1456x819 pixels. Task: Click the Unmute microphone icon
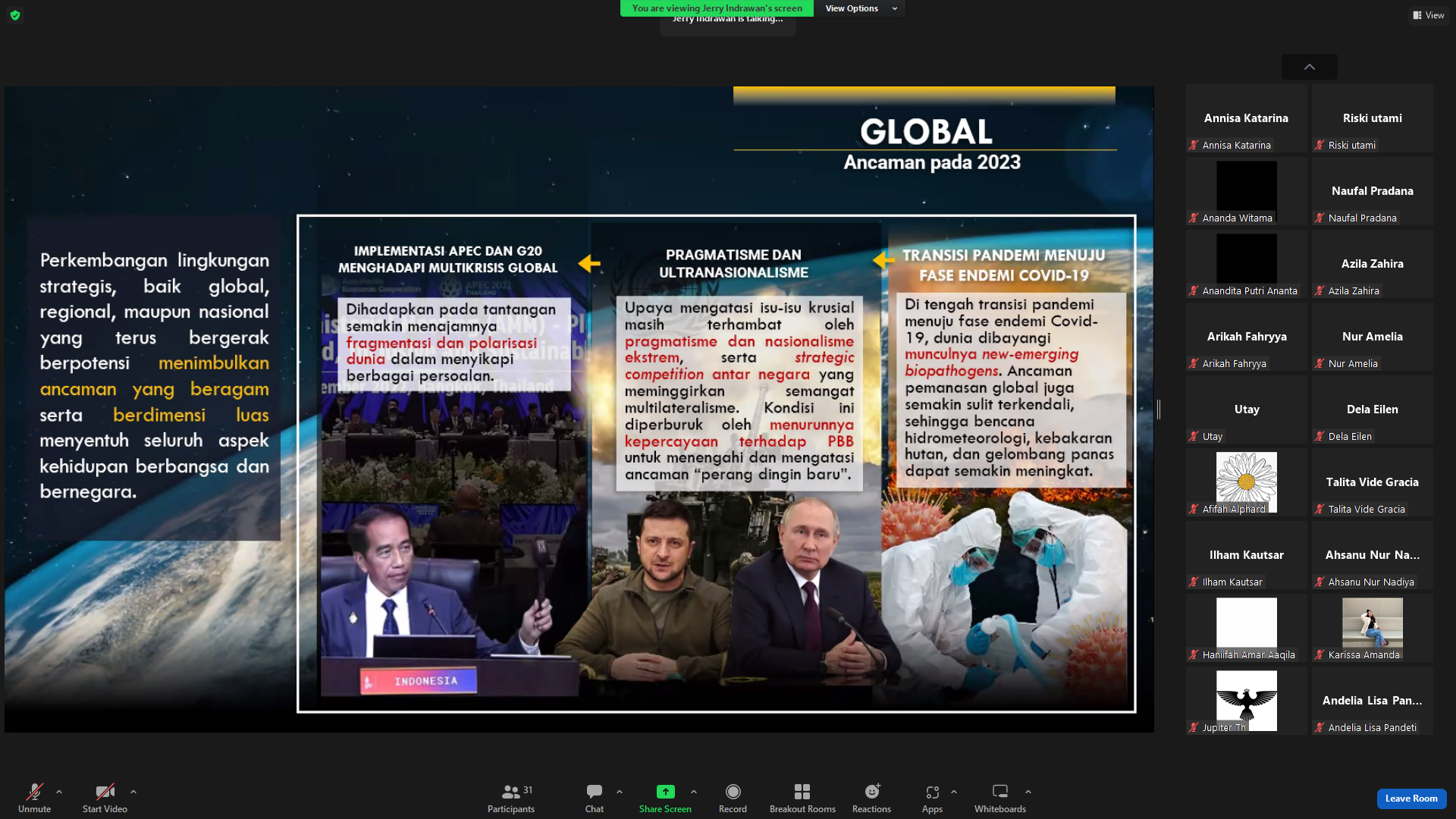pos(34,792)
